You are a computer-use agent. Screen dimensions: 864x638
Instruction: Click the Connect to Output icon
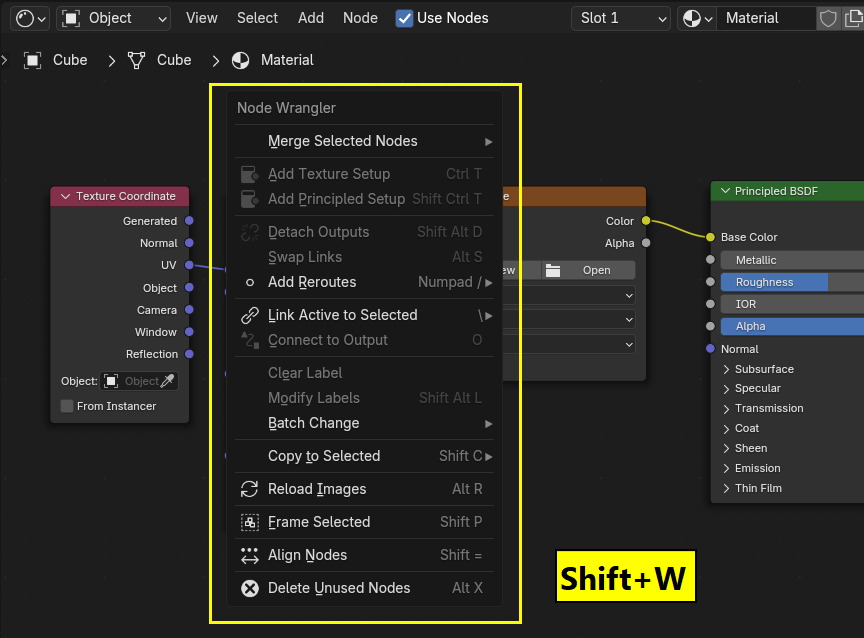(250, 340)
